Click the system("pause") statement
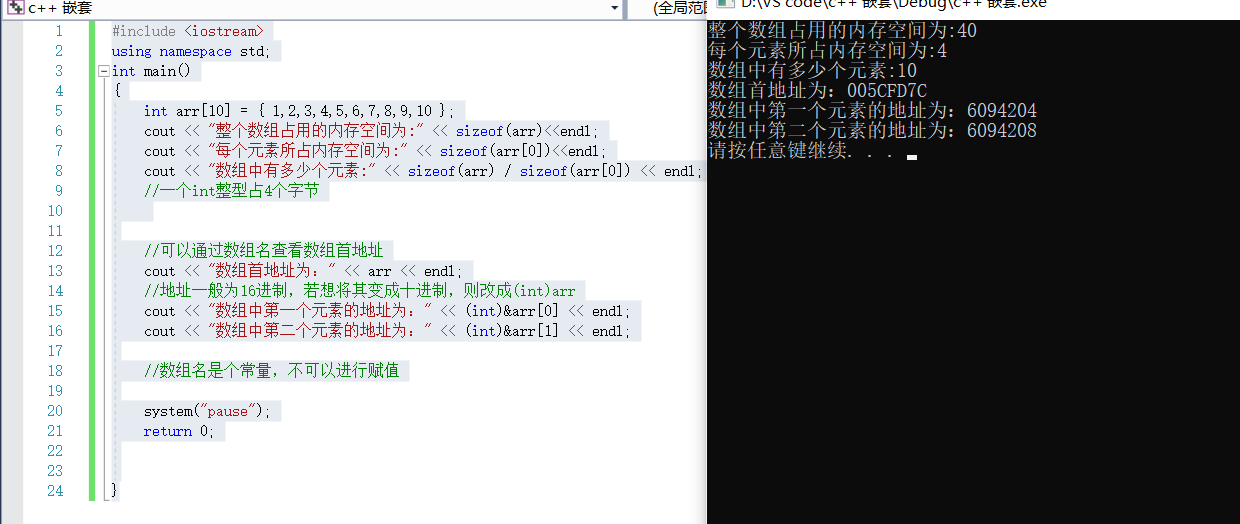Image resolution: width=1240 pixels, height=524 pixels. point(206,411)
